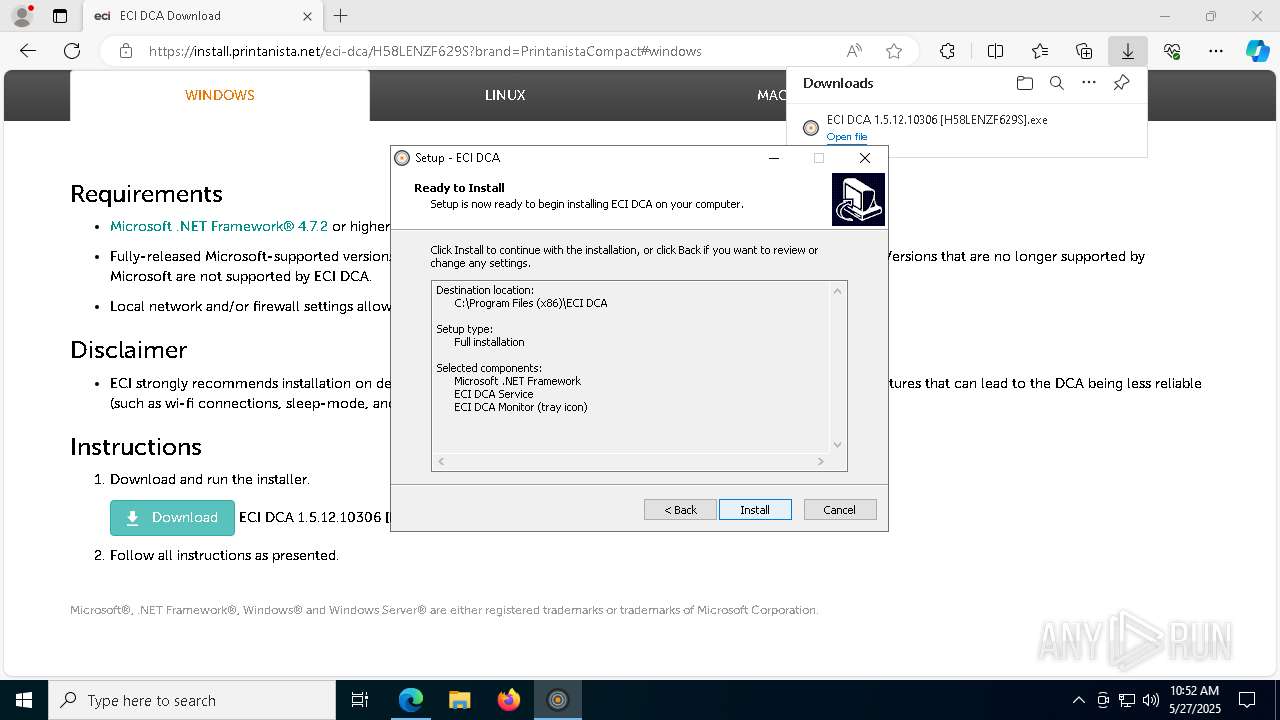Click the setup wizard computer image
This screenshot has width=1280, height=720.
tap(858, 199)
